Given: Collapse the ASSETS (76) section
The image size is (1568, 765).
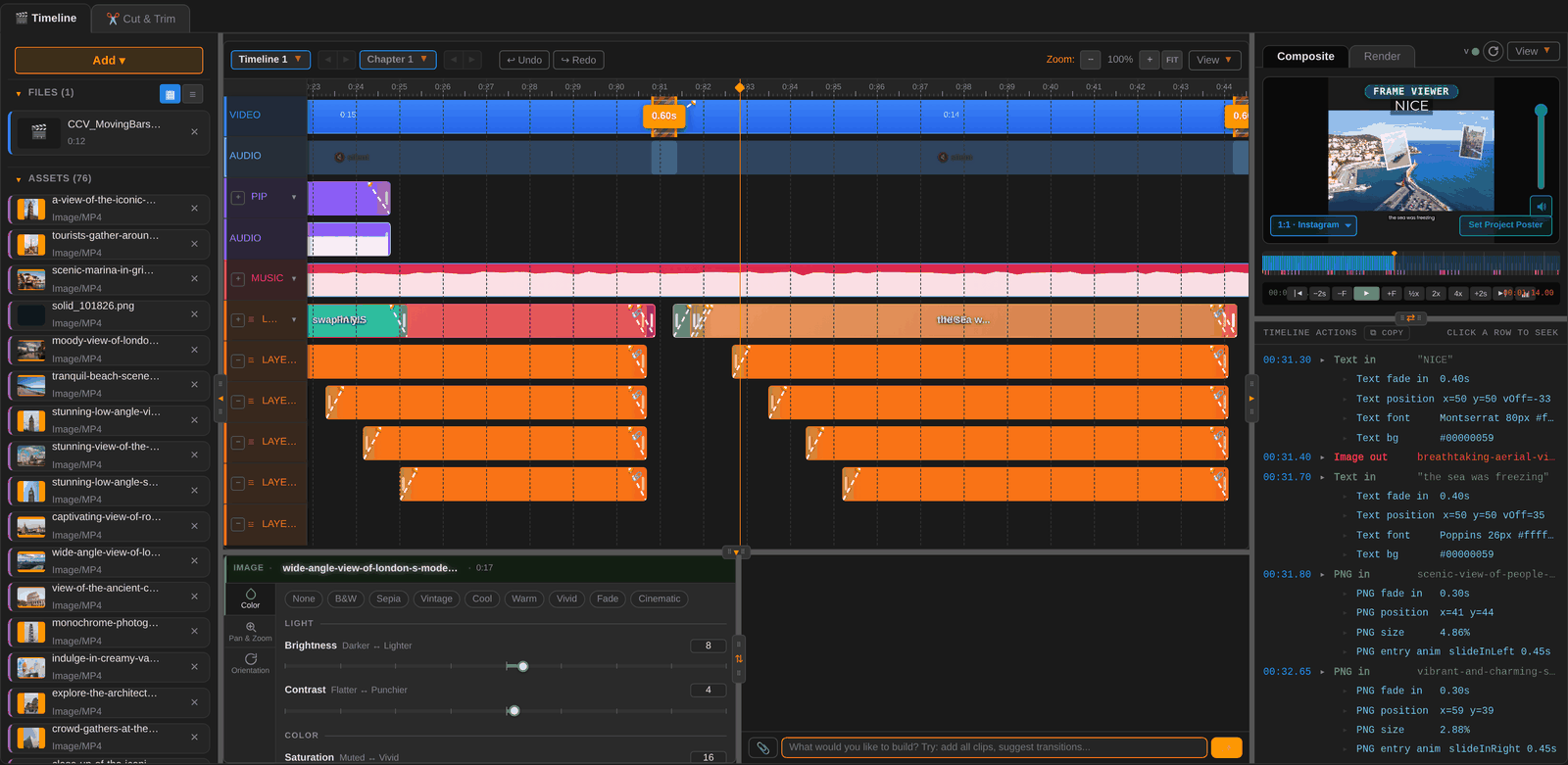Looking at the screenshot, I should pyautogui.click(x=19, y=179).
